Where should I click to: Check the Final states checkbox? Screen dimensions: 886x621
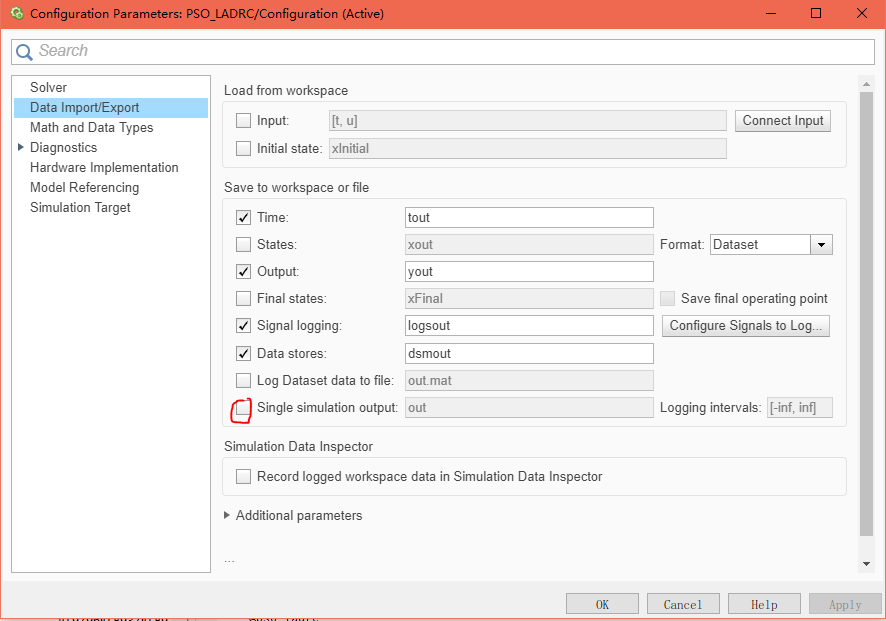click(x=244, y=298)
